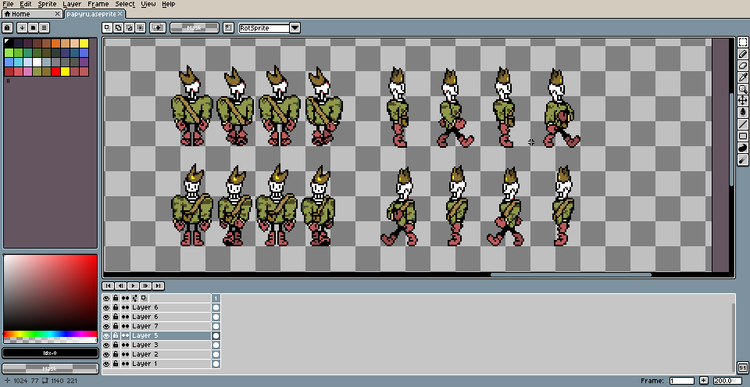
Task: Choose the Eraser tool
Action: click(x=743, y=66)
